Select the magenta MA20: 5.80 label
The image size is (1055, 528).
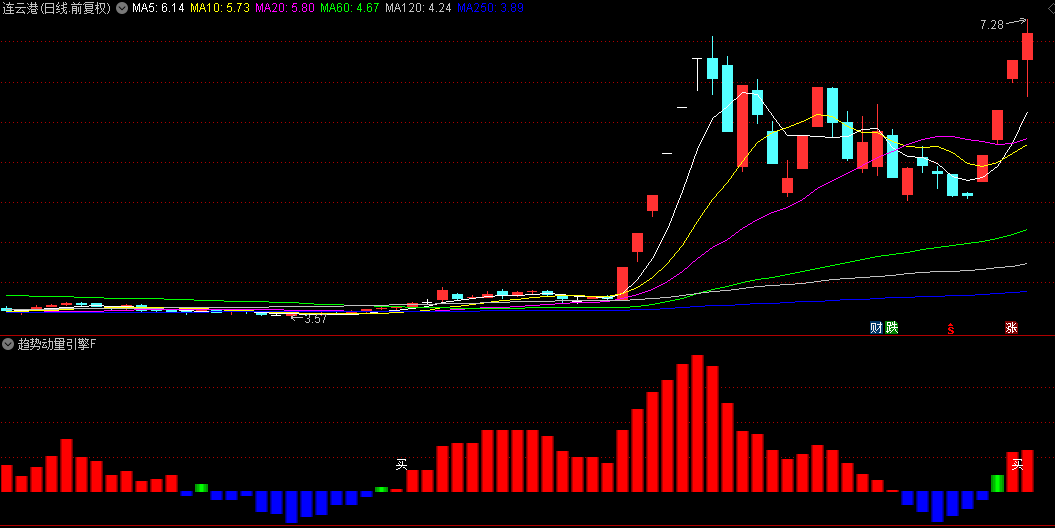tap(285, 8)
